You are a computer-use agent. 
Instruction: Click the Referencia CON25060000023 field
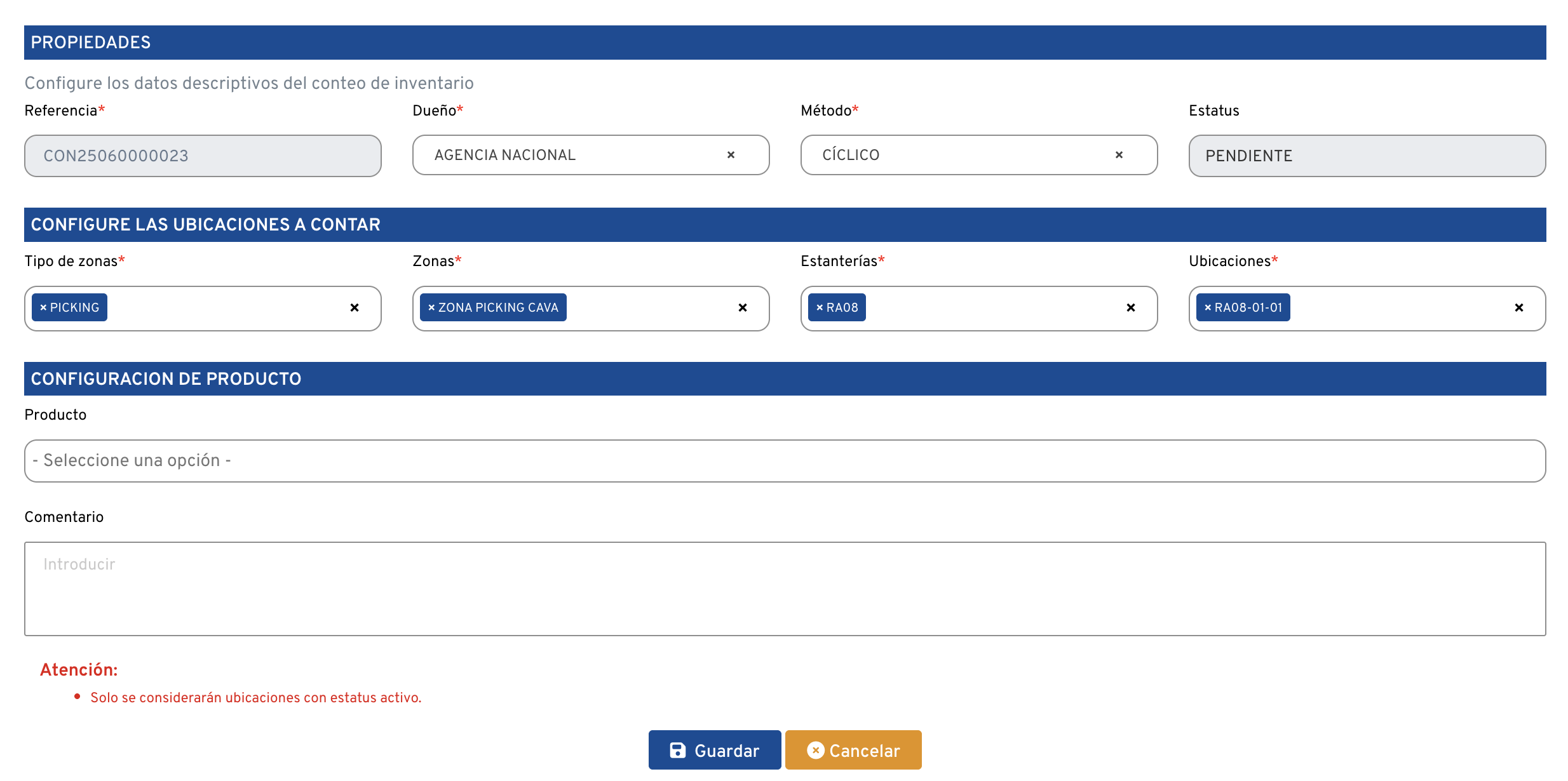coord(203,156)
